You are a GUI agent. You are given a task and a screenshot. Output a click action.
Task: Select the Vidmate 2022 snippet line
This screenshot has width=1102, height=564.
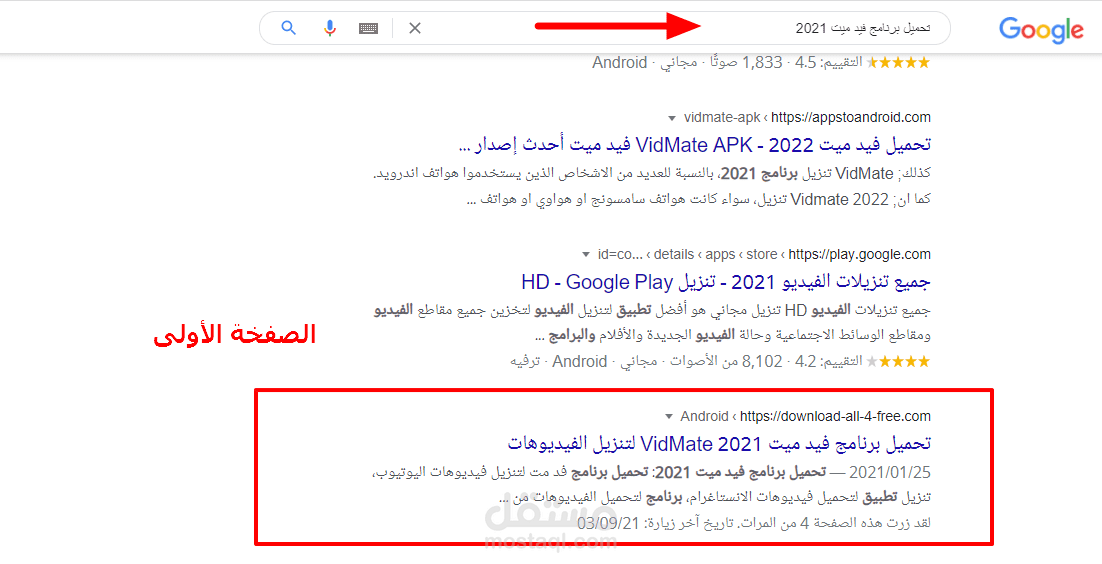point(699,200)
